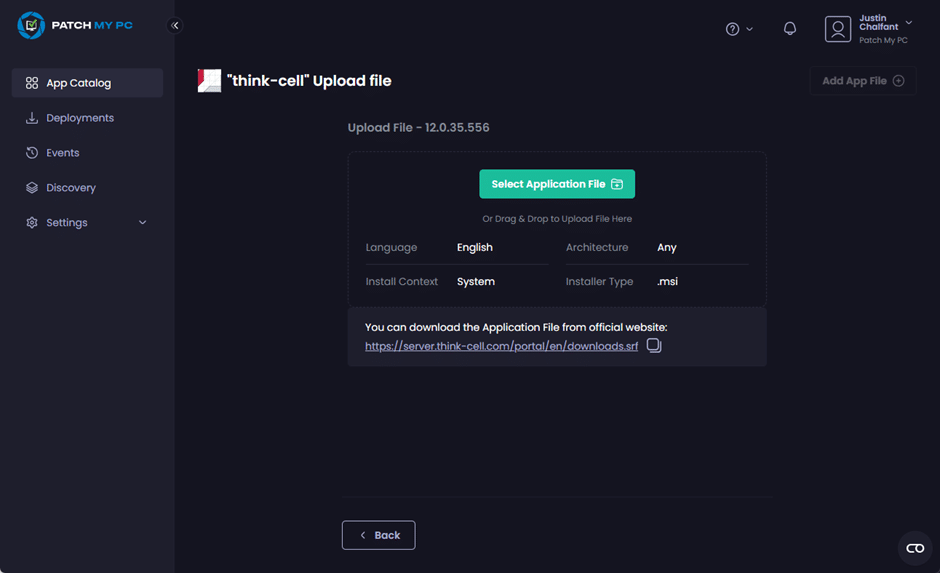Click the Settings gear icon in sidebar
This screenshot has width=940, height=573.
point(32,223)
